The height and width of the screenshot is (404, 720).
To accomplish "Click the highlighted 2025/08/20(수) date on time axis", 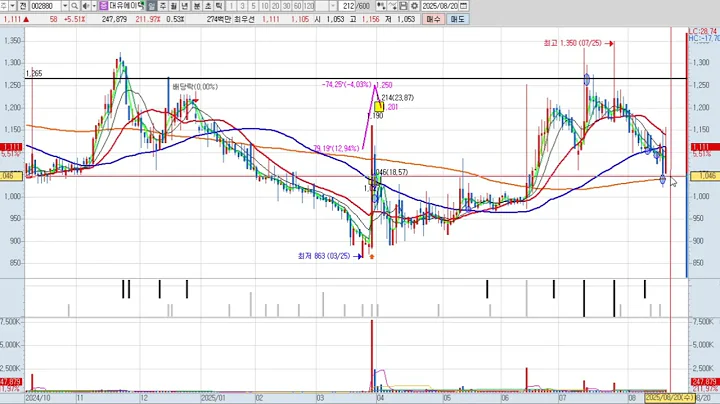I will pyautogui.click(x=669, y=398).
